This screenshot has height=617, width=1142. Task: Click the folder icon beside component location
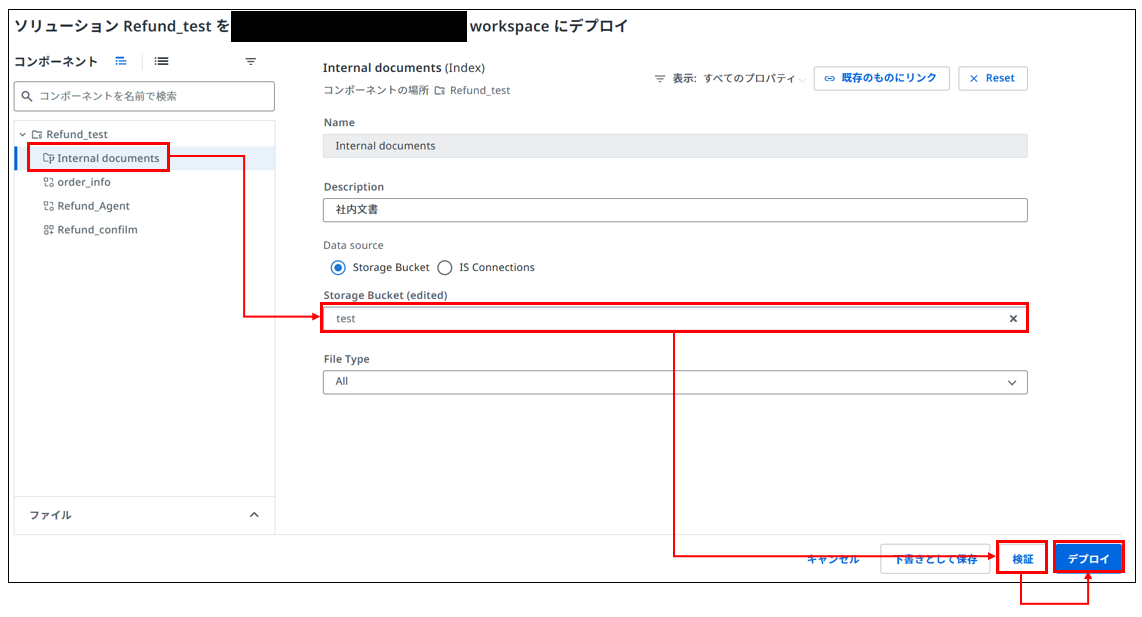tap(440, 90)
